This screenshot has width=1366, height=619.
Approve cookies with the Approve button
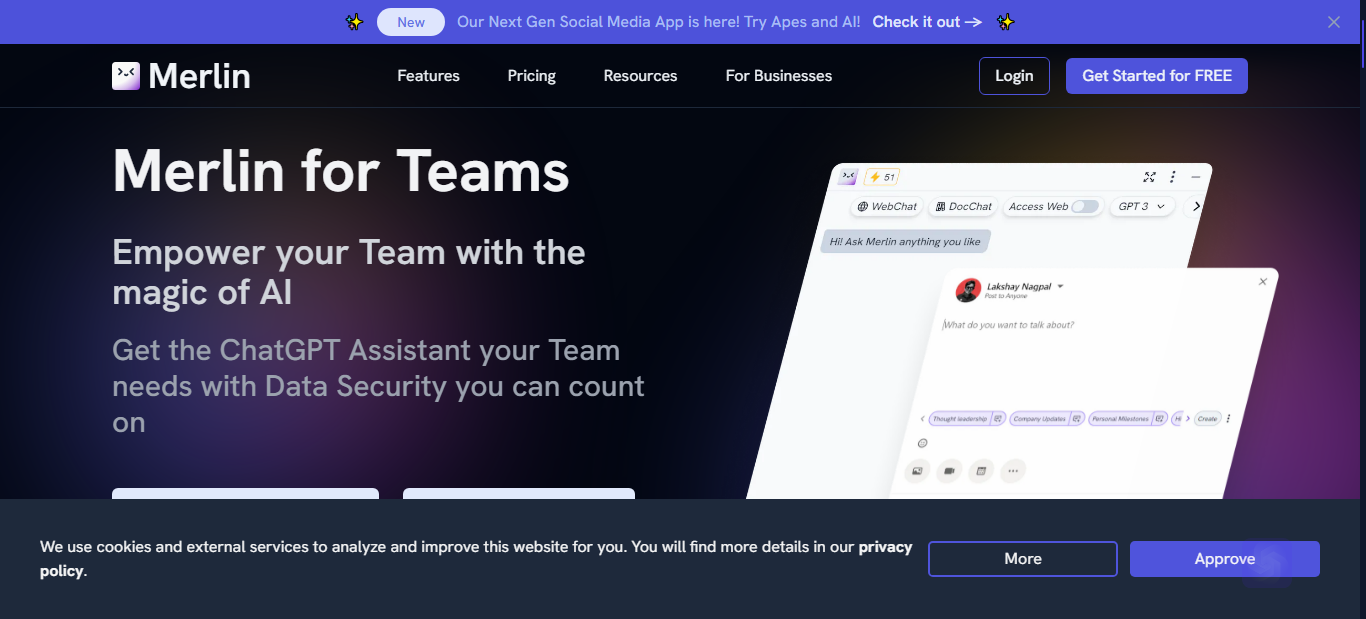[1225, 559]
